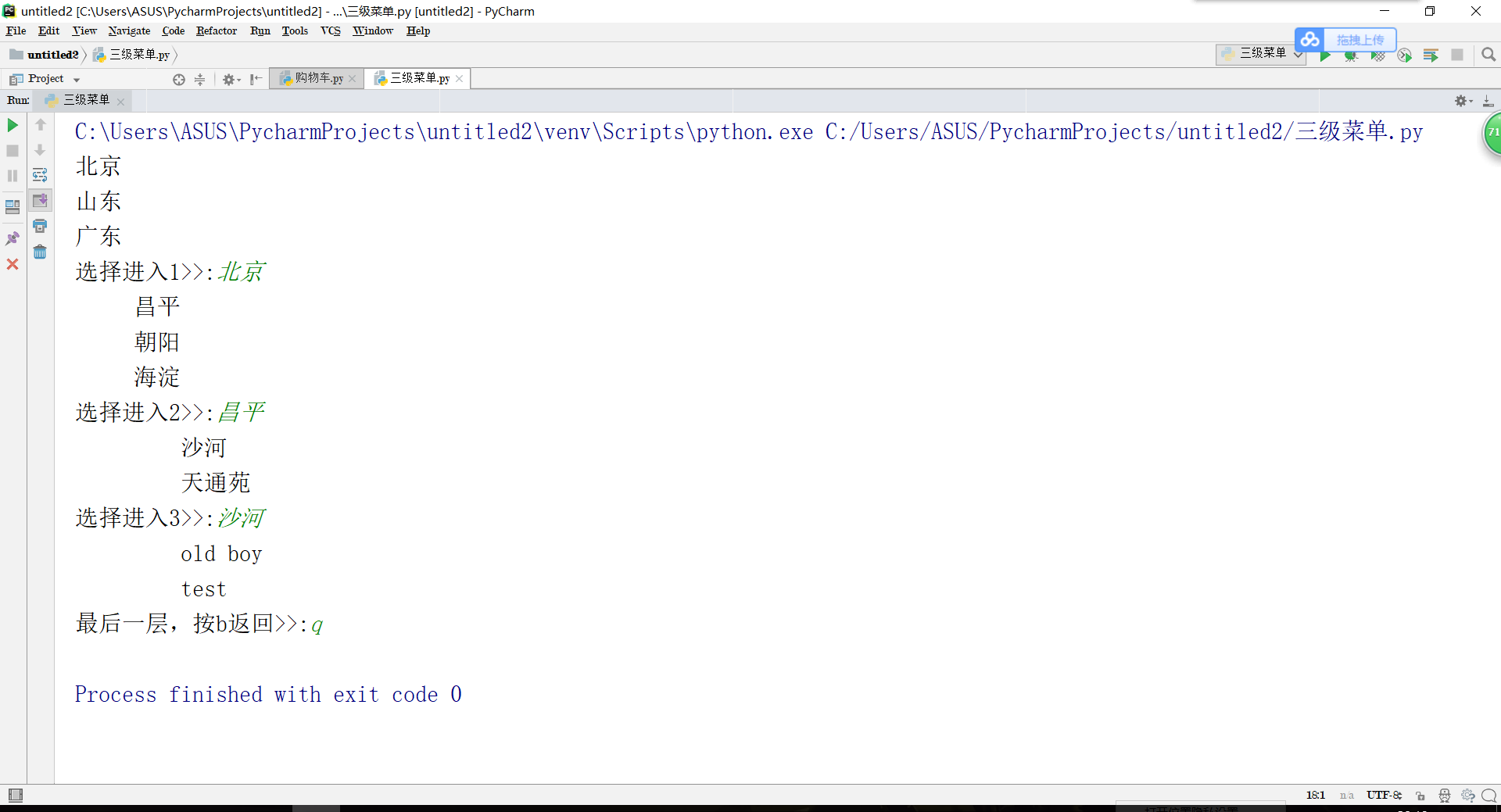This screenshot has height=812, width=1501.
Task: Print console output via printer icon
Action: click(40, 226)
